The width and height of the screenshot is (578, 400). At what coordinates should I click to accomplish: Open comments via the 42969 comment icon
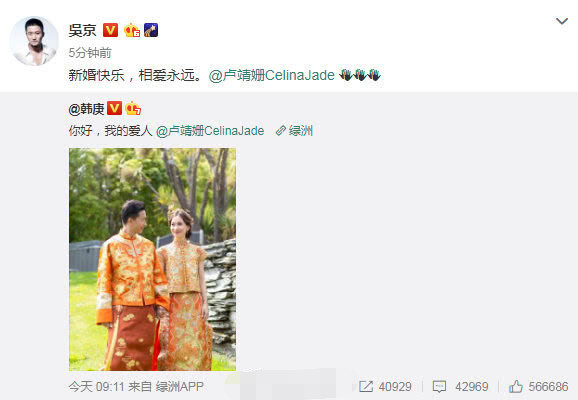point(460,386)
